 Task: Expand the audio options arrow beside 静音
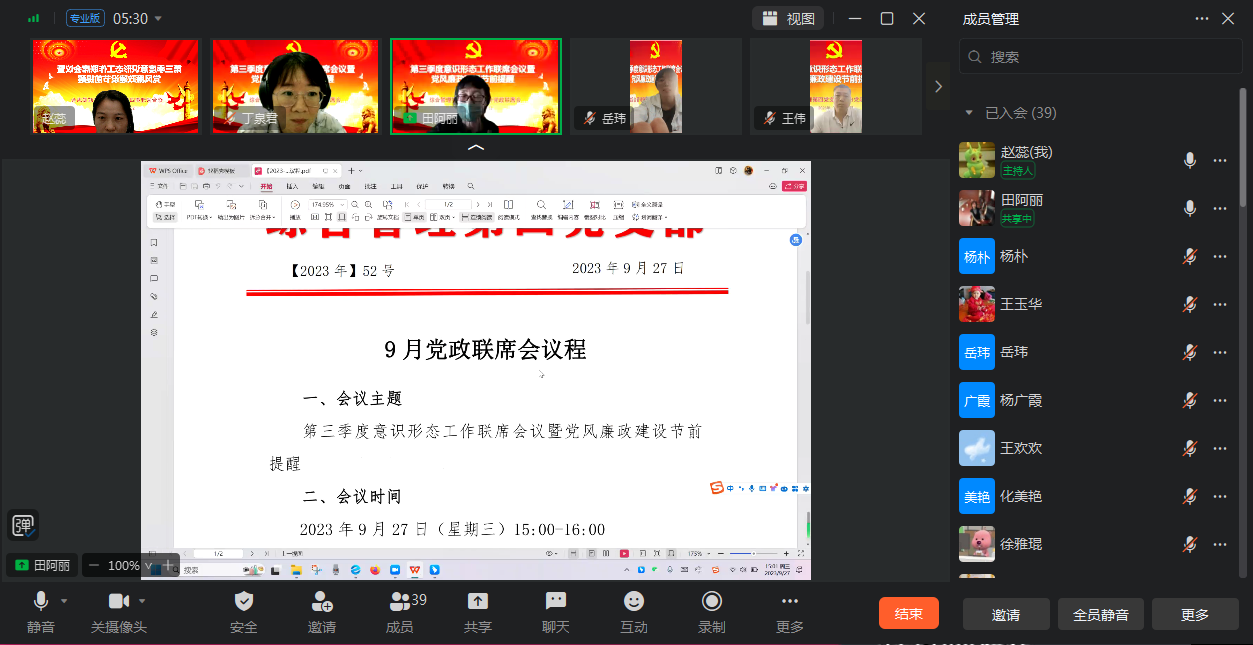point(65,601)
